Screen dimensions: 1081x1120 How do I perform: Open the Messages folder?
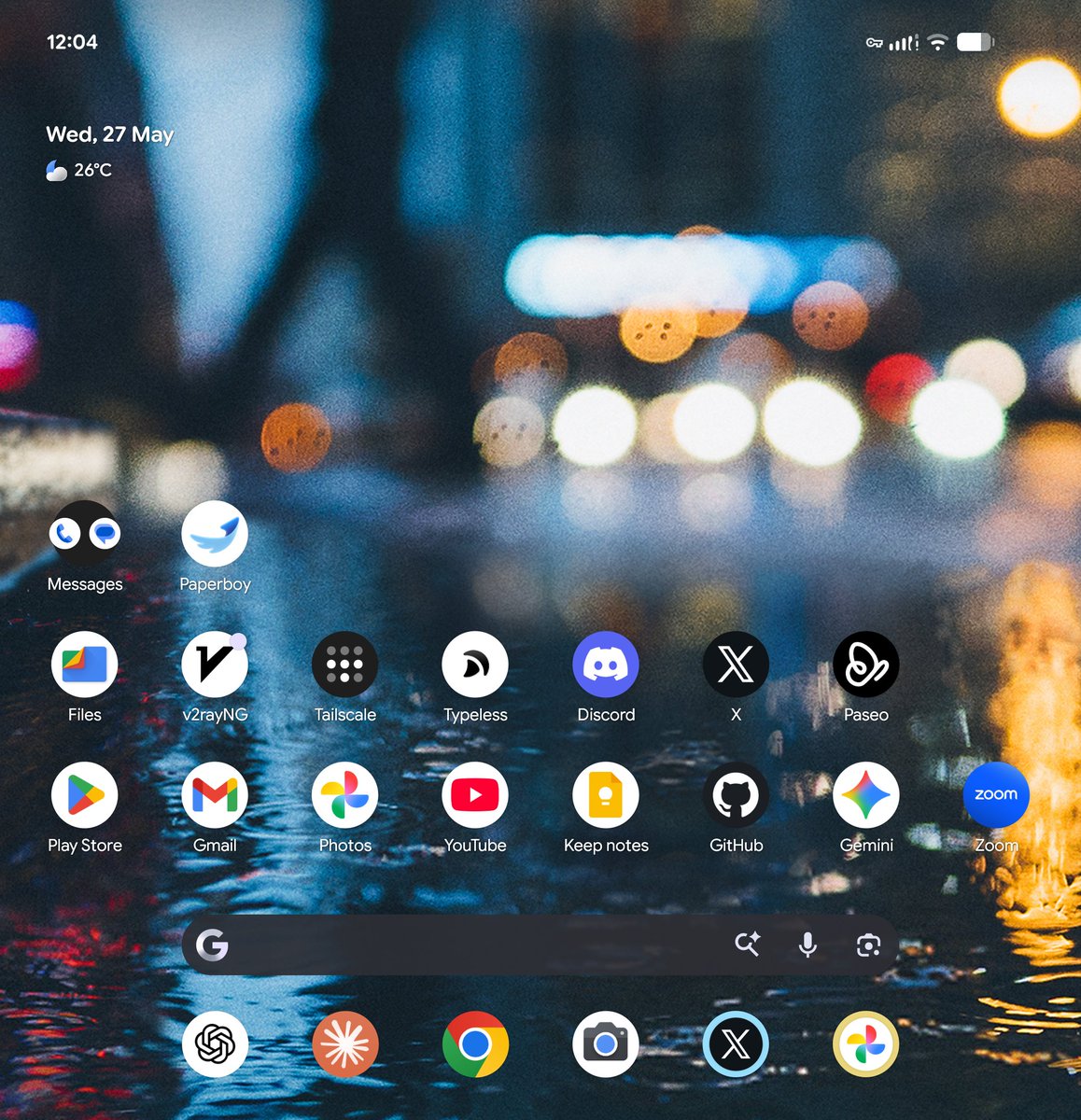pos(85,534)
